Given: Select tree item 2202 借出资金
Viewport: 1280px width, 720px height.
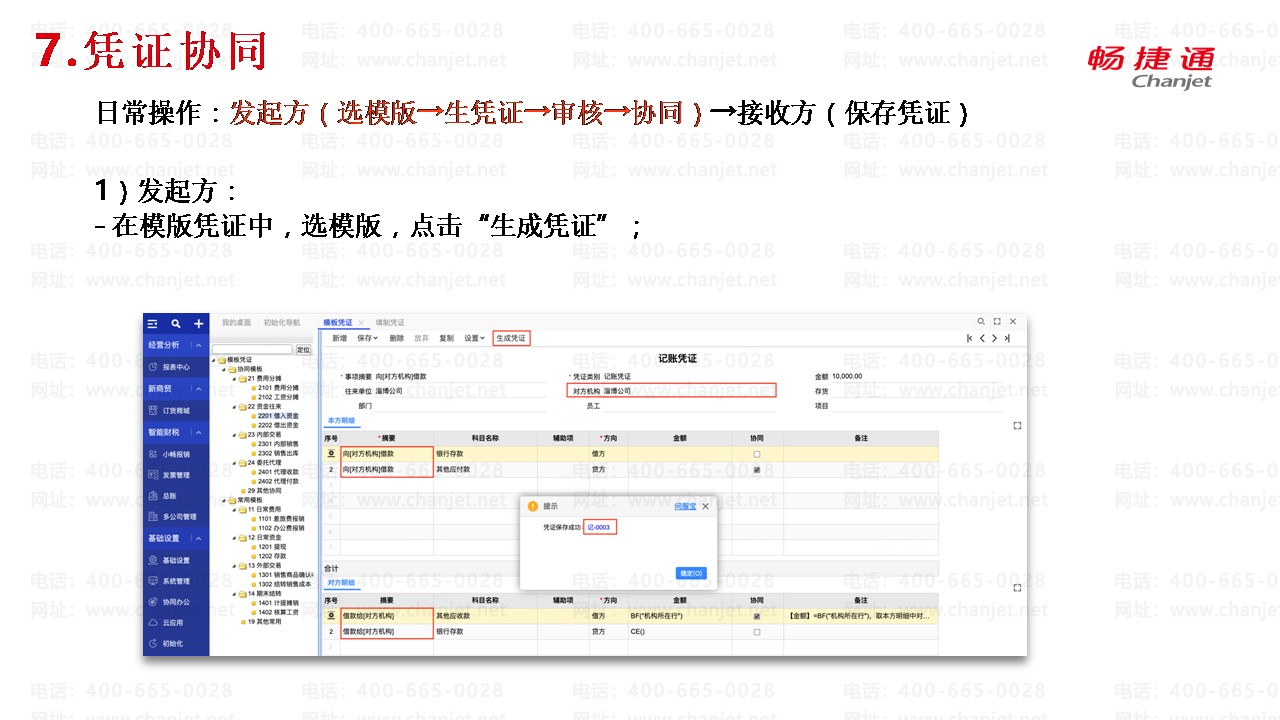Looking at the screenshot, I should tap(277, 425).
